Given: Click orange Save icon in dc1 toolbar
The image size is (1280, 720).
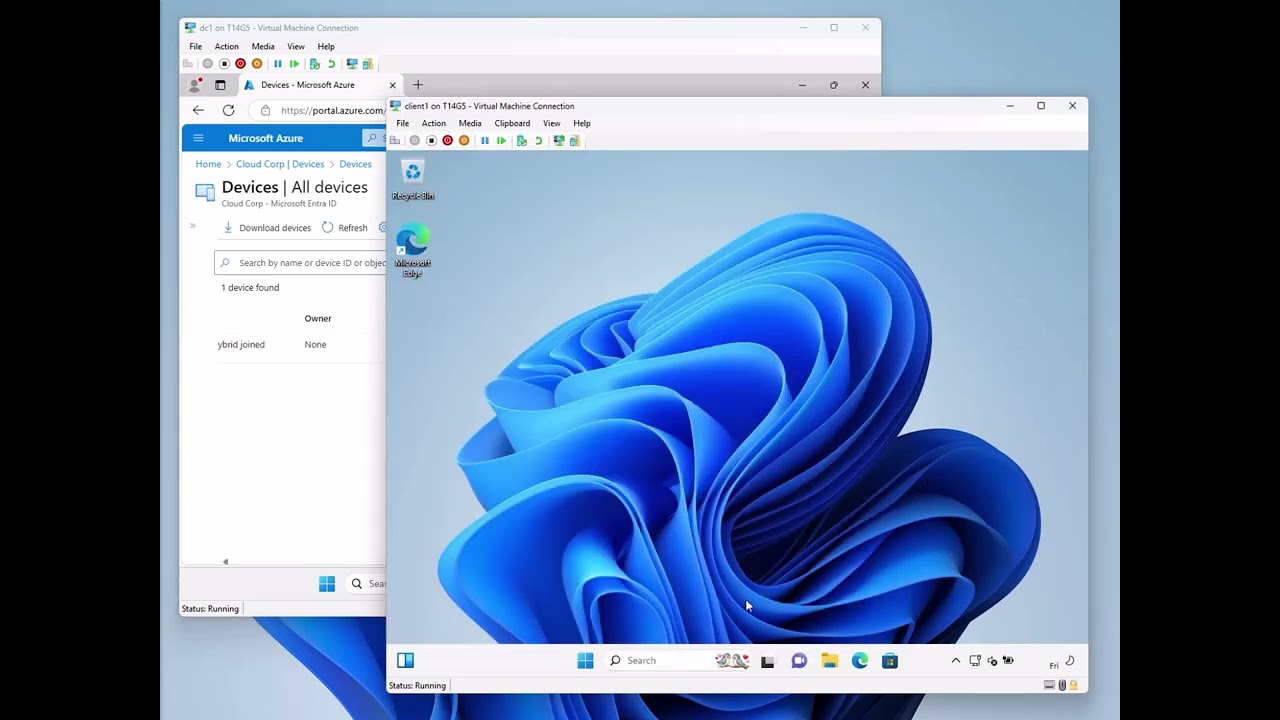Looking at the screenshot, I should coord(257,64).
